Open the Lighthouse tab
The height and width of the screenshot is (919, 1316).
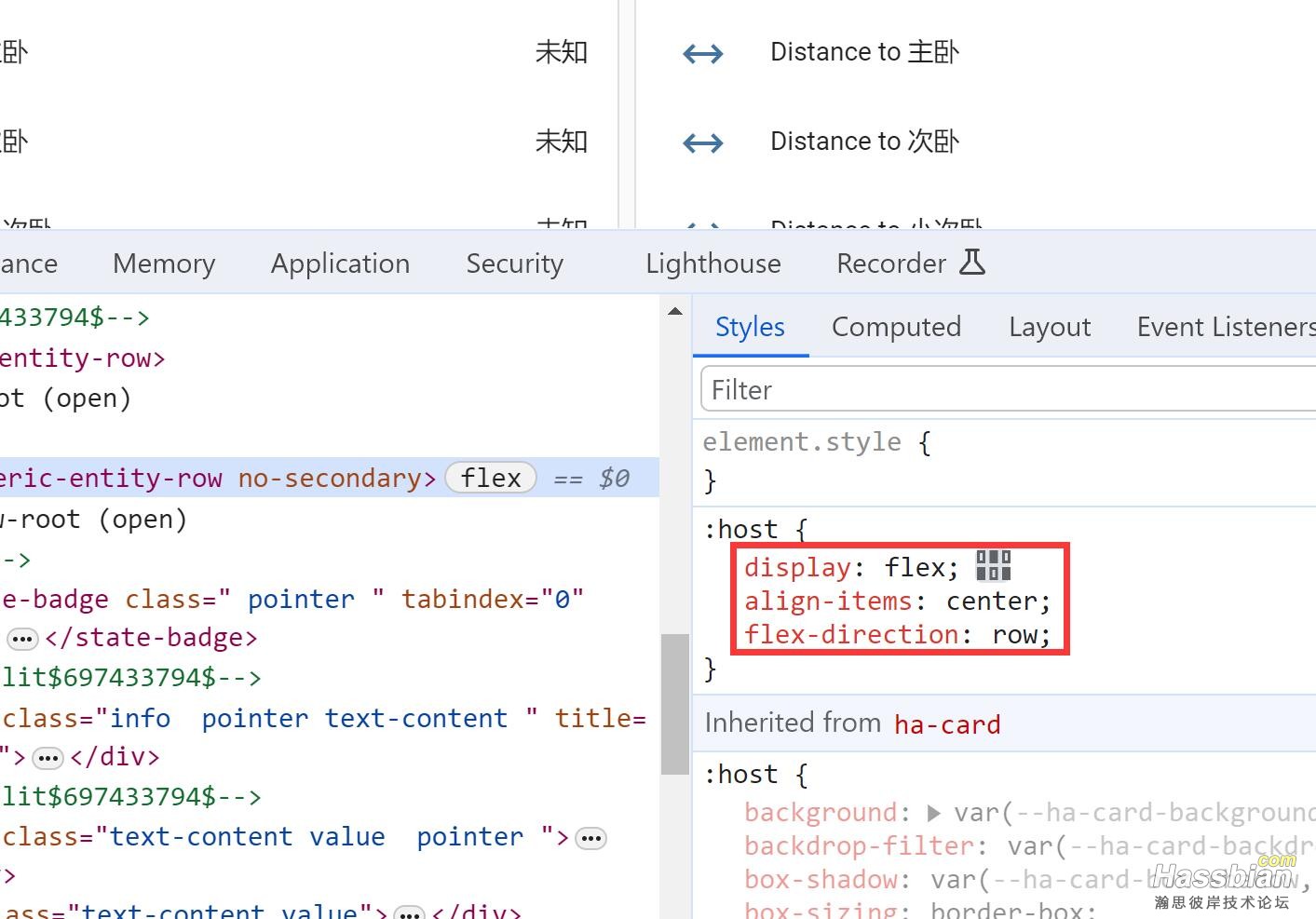click(713, 264)
